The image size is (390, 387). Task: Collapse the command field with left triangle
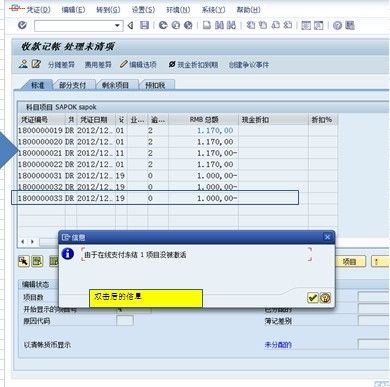point(131,25)
